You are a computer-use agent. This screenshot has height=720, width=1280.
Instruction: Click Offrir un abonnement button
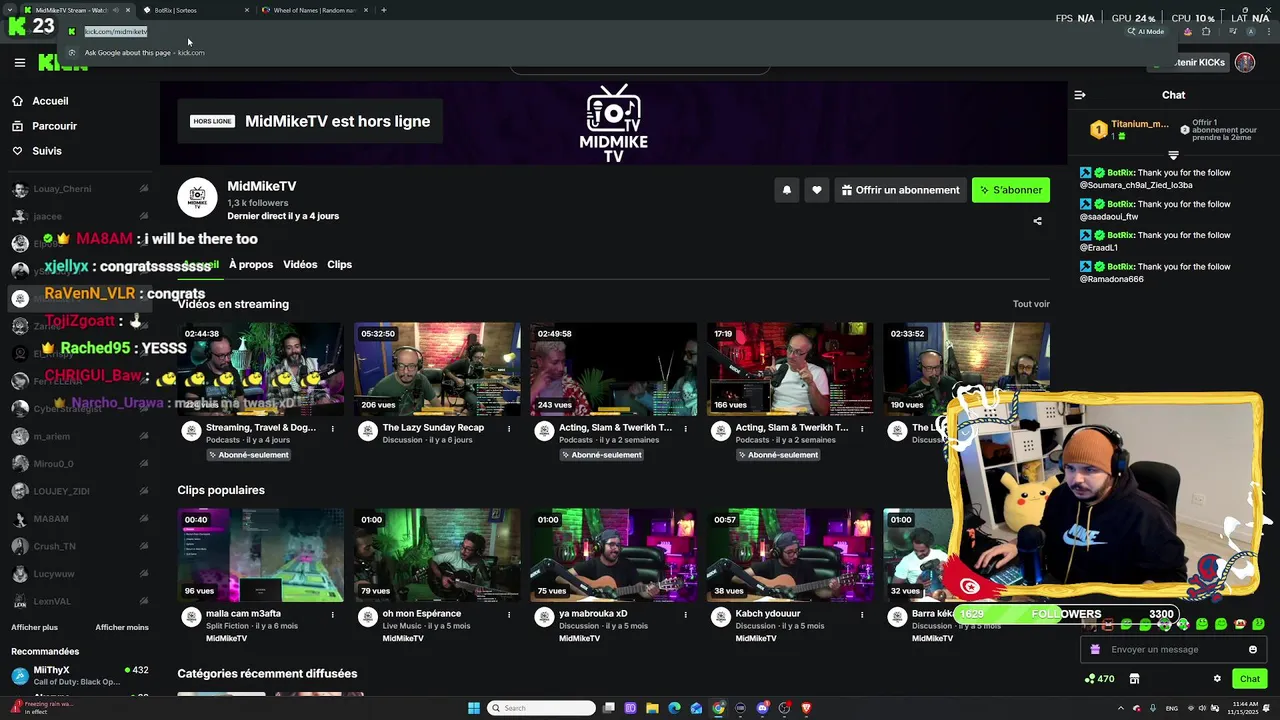pyautogui.click(x=900, y=190)
